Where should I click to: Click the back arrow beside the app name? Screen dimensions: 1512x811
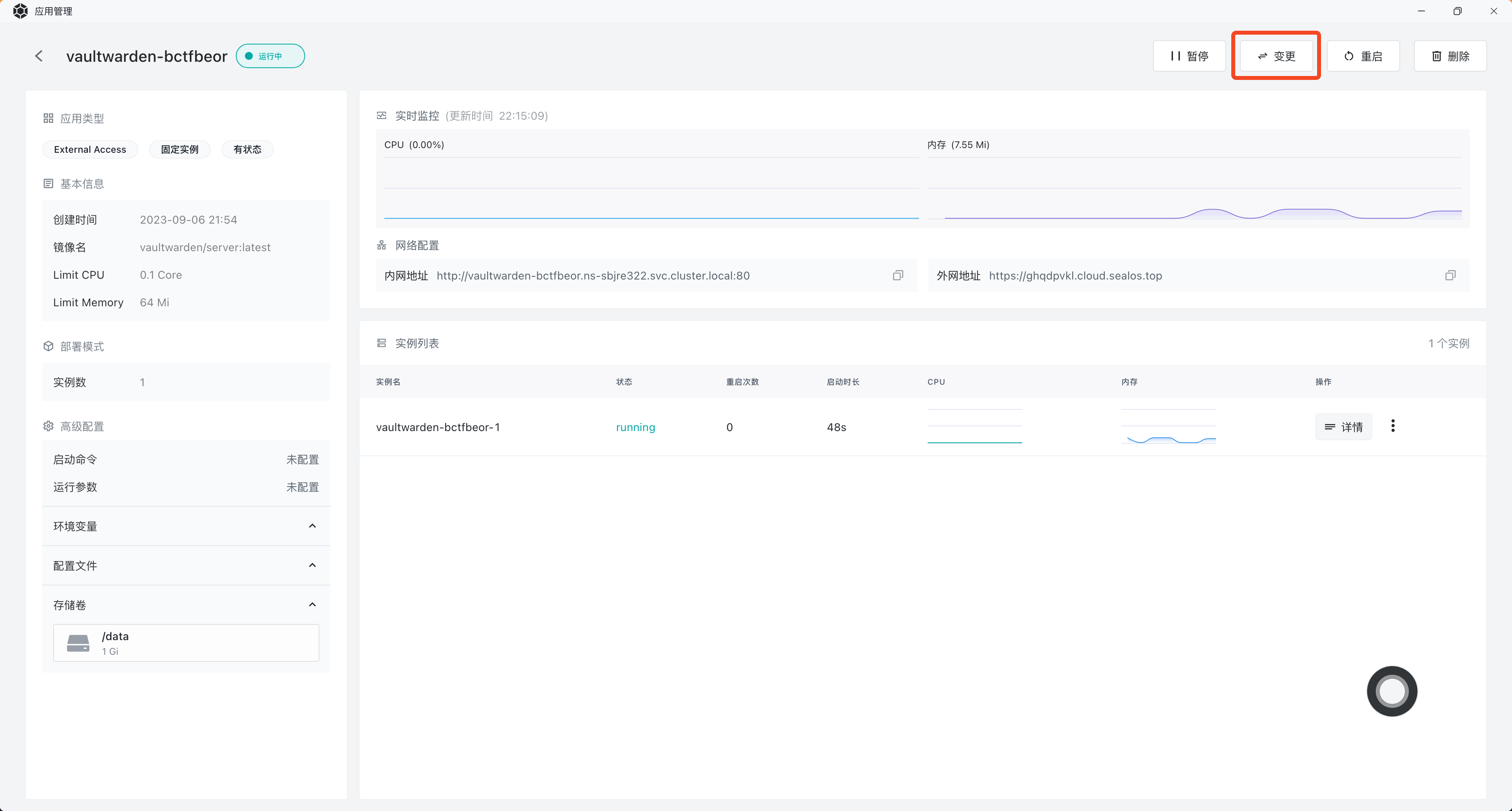39,56
